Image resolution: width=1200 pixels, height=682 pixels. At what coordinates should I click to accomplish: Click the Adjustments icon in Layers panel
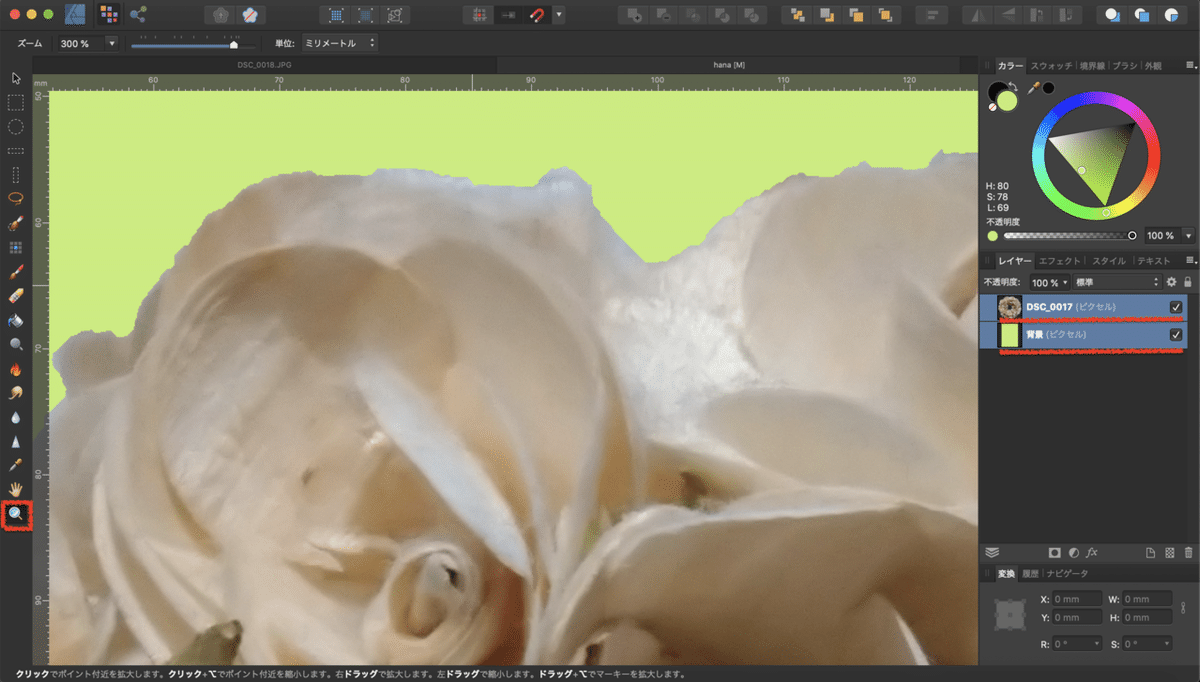[1073, 552]
